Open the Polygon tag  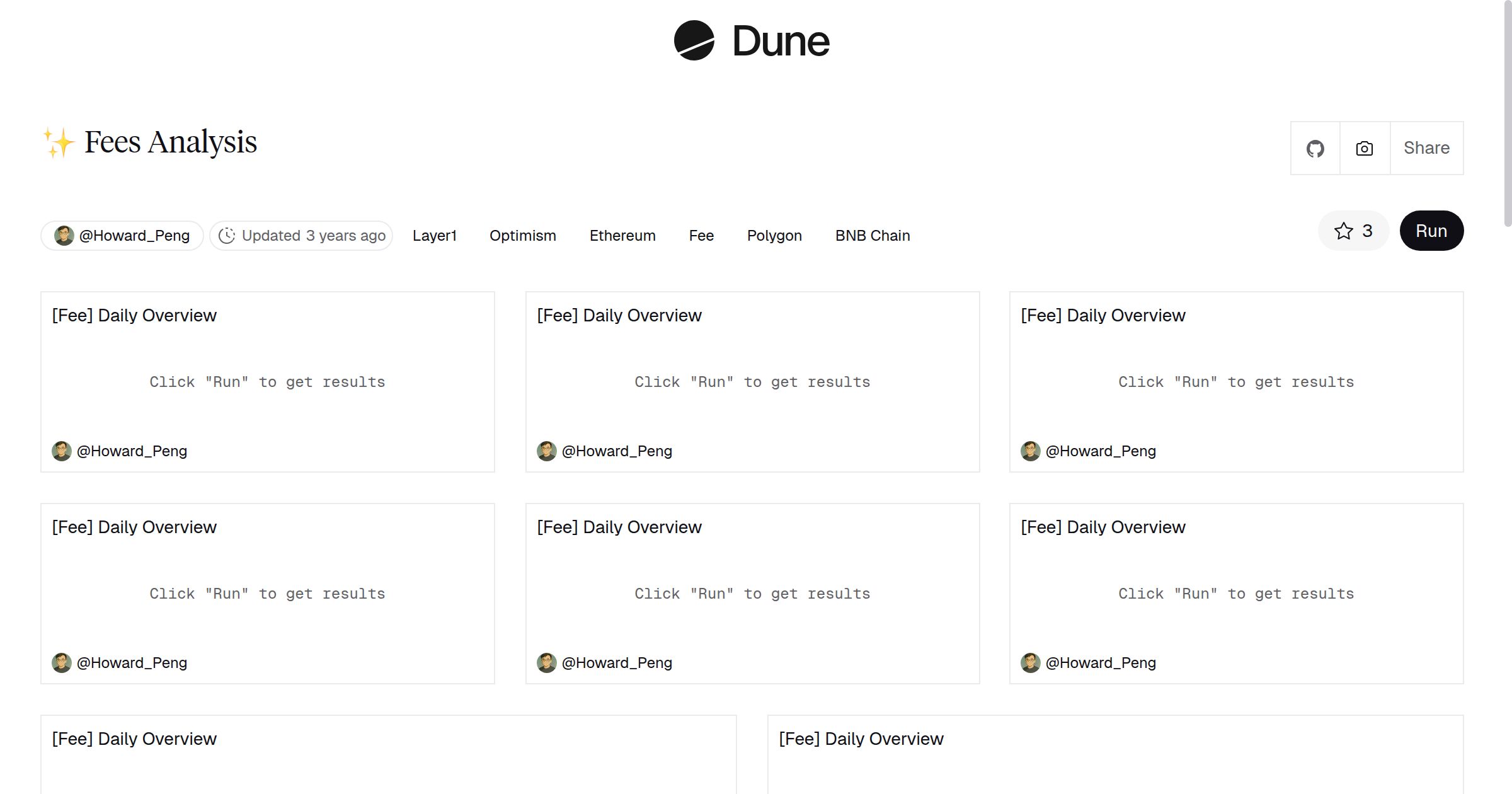(x=774, y=236)
